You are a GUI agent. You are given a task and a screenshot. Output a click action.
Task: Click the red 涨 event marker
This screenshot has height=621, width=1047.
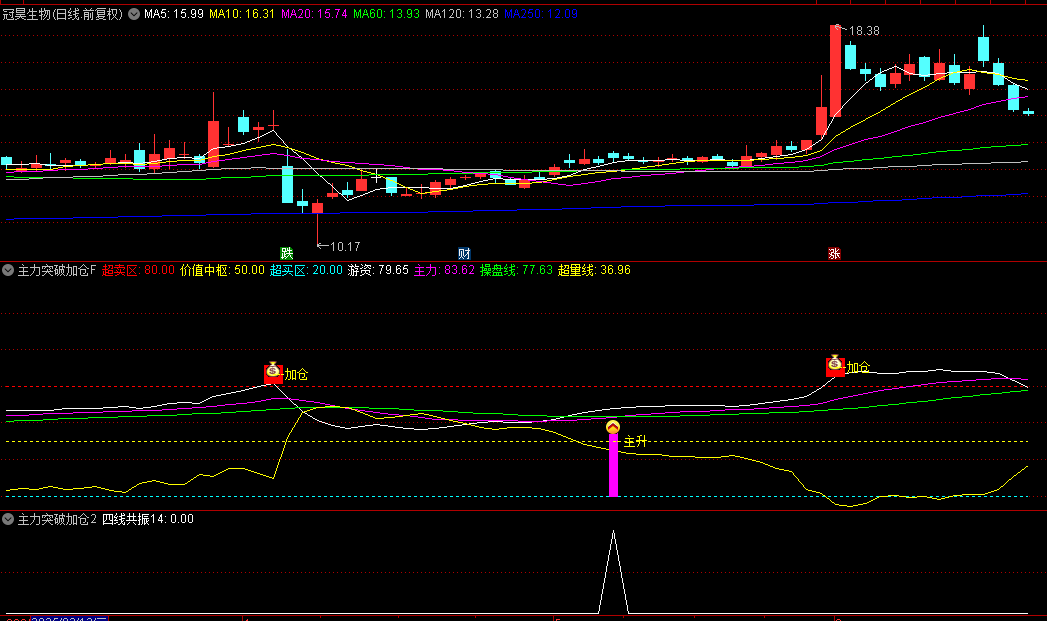(834, 253)
